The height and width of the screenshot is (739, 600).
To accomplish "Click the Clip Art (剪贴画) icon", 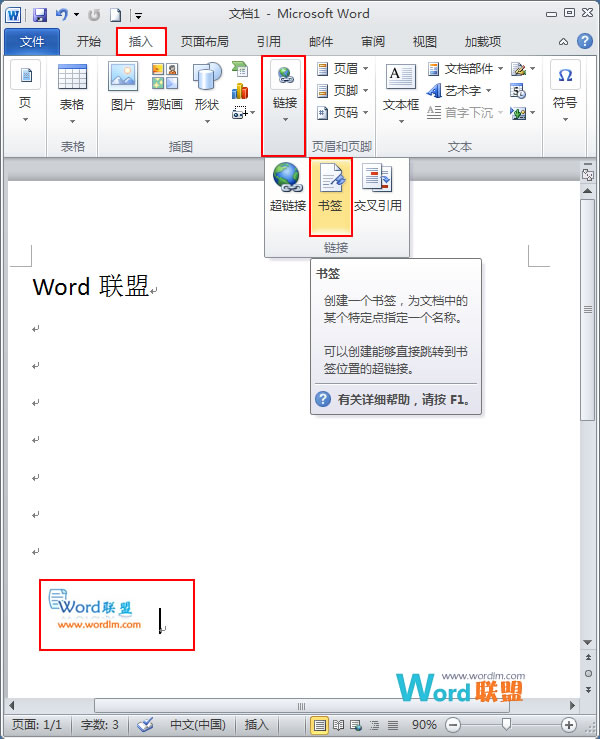I will (x=165, y=88).
